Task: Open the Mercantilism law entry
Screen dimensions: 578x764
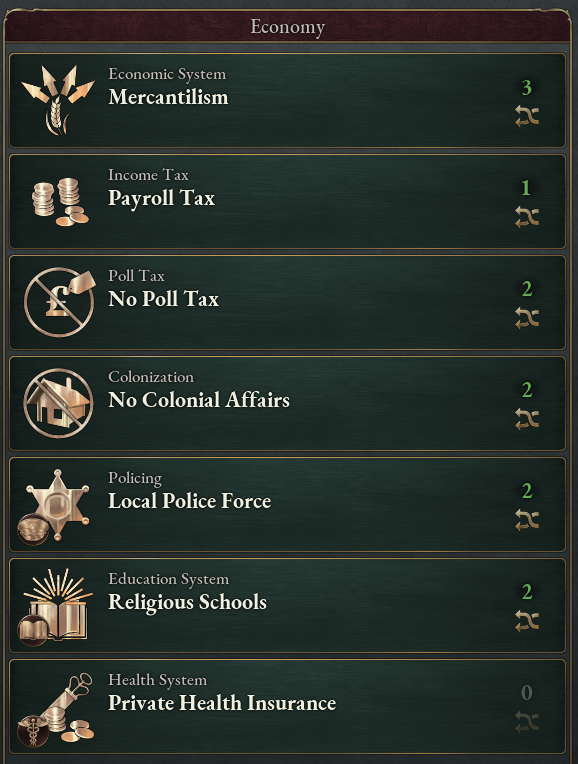Action: (288, 100)
